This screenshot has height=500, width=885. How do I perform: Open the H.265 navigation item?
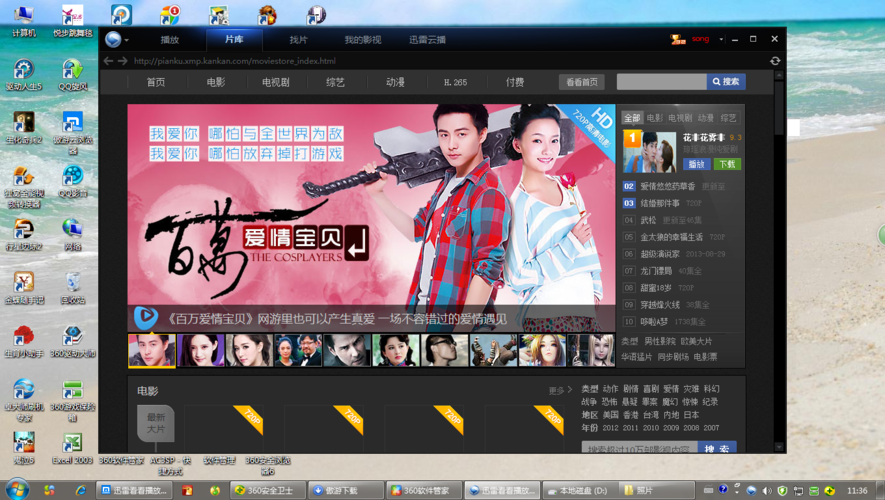[455, 82]
